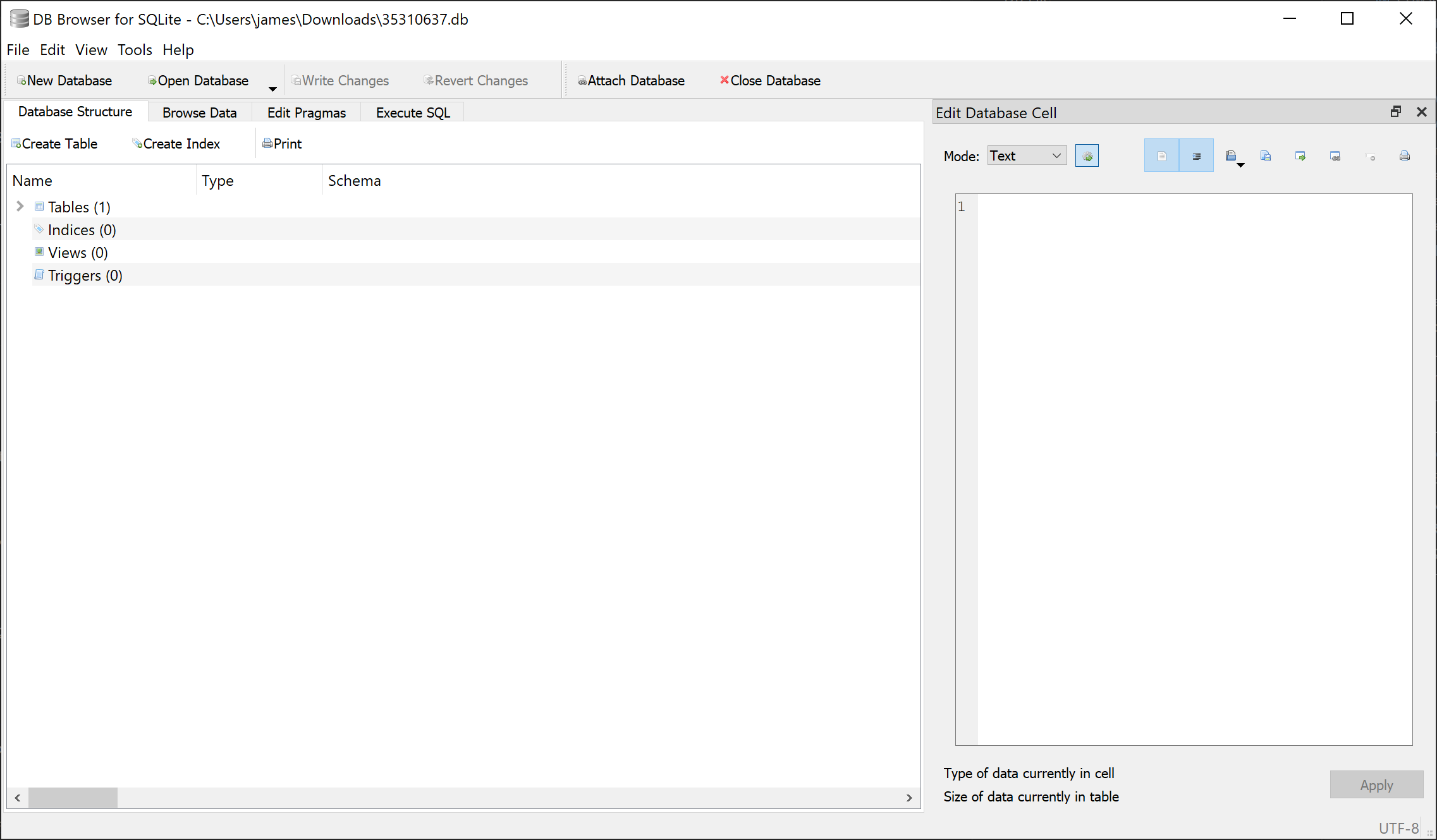Open cell data in external application

click(1300, 155)
